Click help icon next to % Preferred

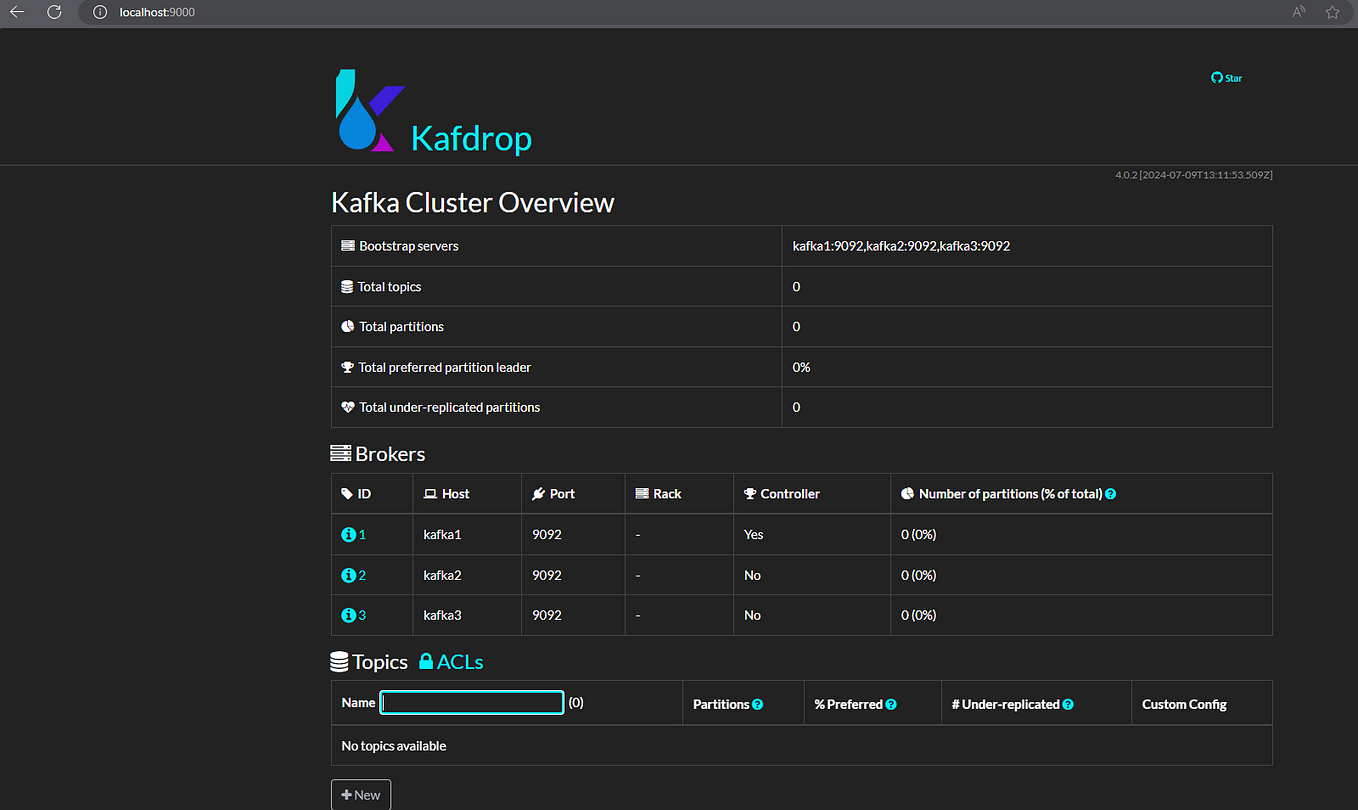(891, 704)
